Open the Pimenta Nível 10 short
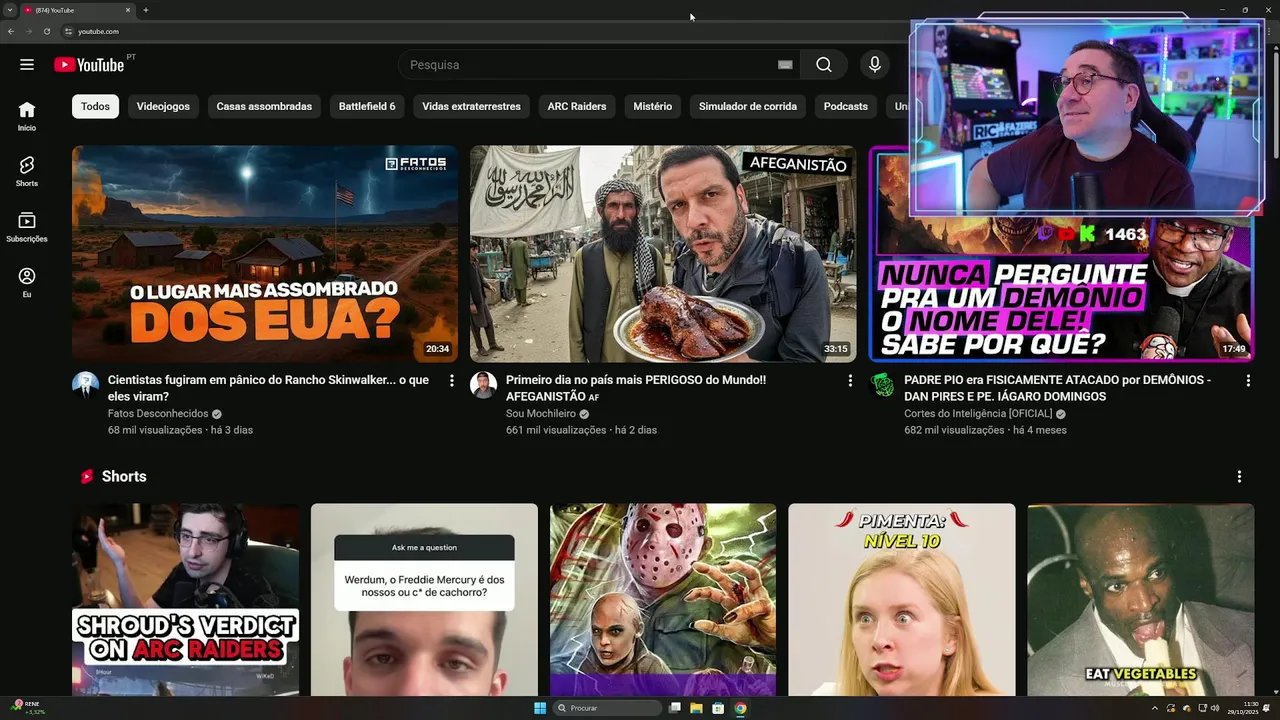The height and width of the screenshot is (720, 1280). point(902,599)
